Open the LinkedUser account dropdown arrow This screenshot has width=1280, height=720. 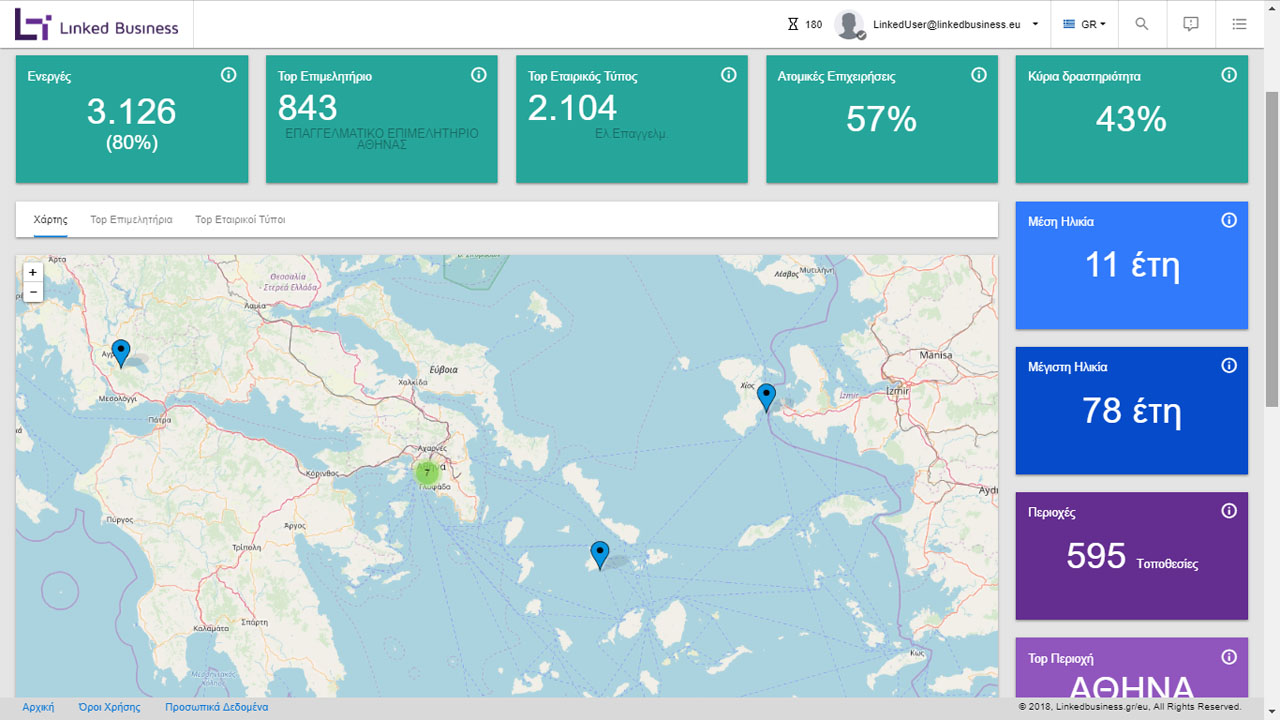[x=1035, y=24]
